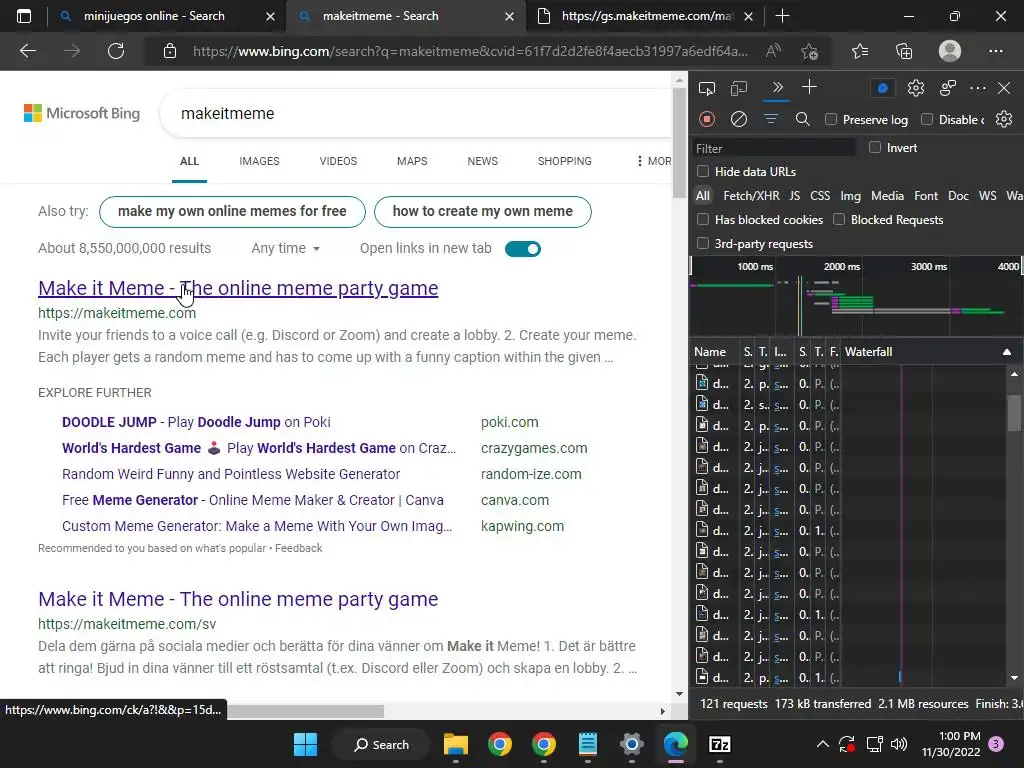Check Has blocked cookies

pyautogui.click(x=703, y=219)
